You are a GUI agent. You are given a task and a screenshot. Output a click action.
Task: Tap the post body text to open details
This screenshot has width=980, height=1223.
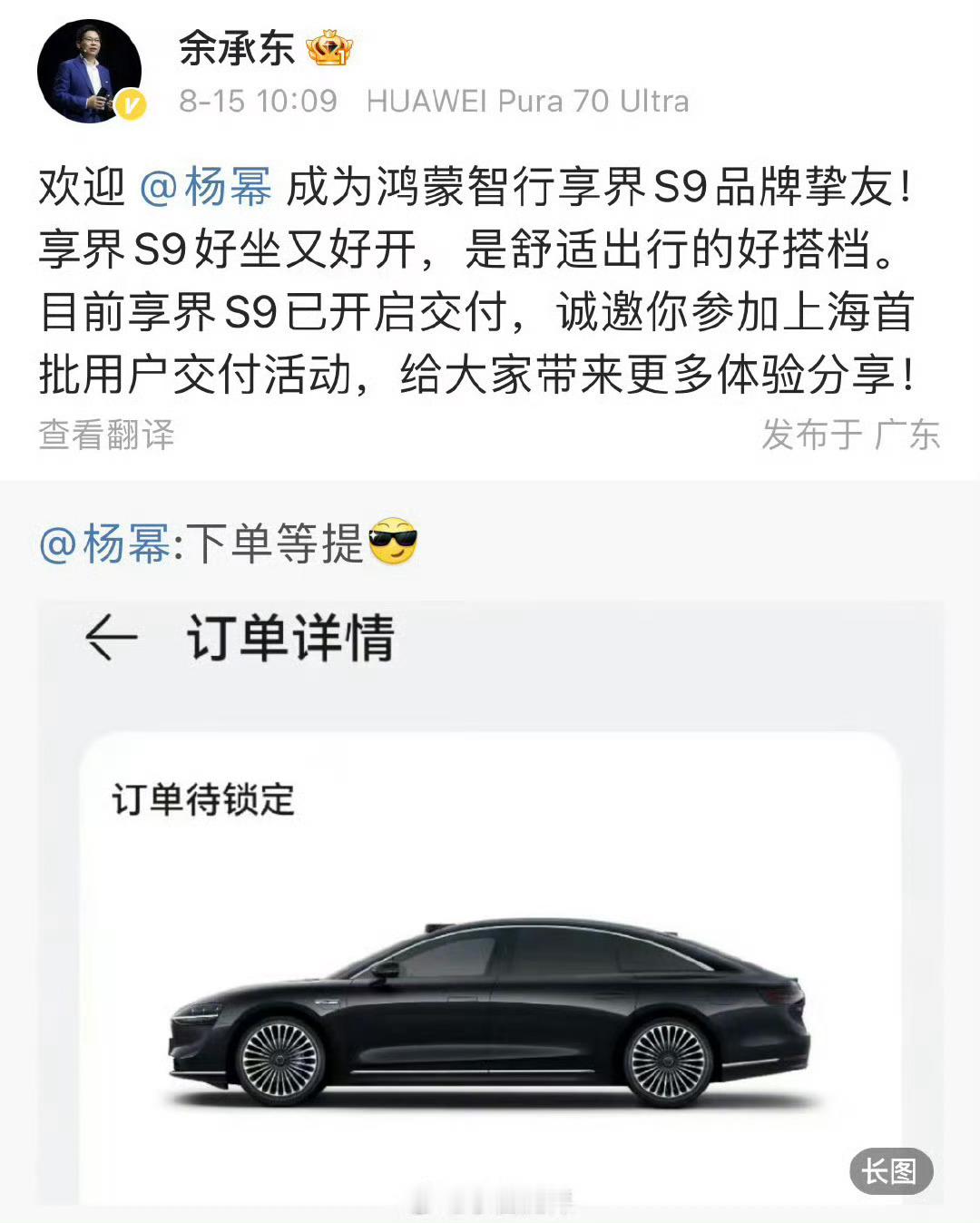click(x=475, y=281)
